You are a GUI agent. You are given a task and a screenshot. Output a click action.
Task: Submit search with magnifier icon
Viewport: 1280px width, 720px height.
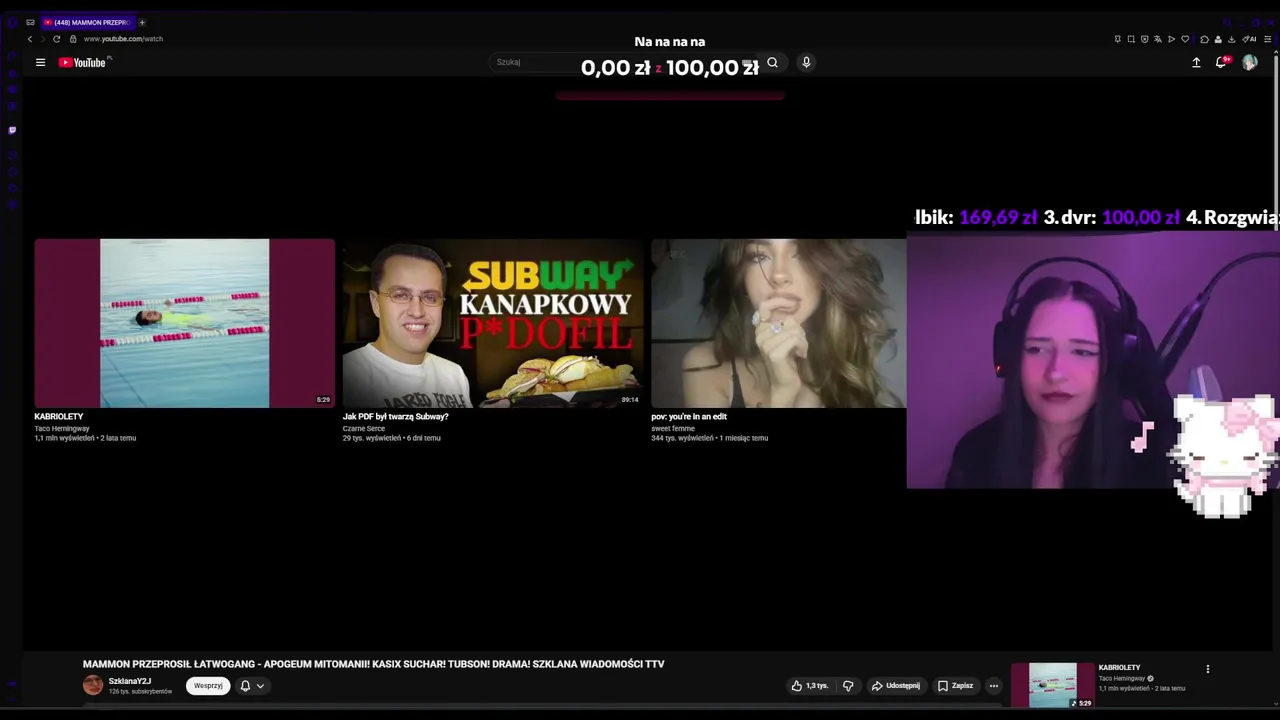[772, 62]
